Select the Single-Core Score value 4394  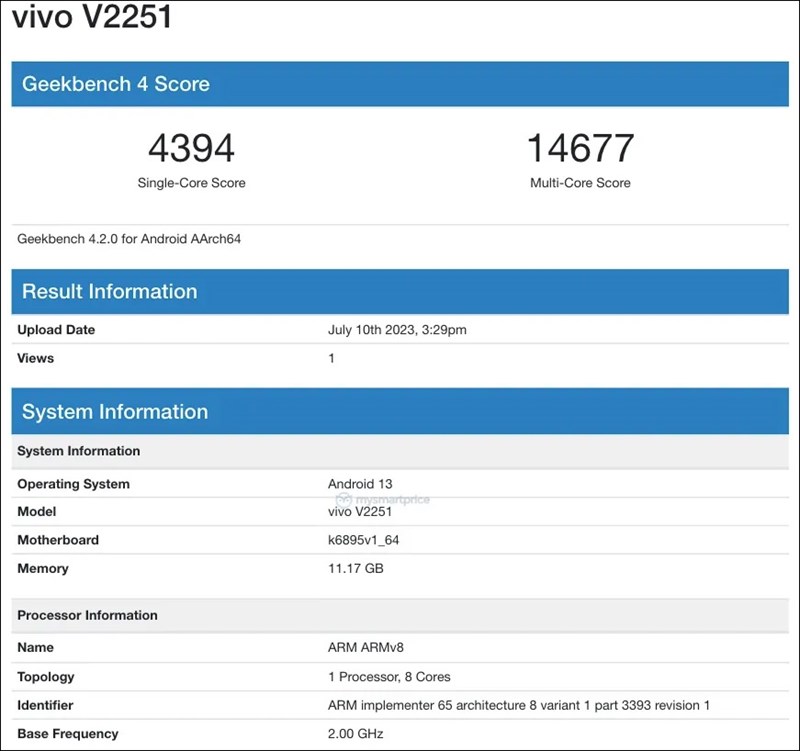coord(189,147)
